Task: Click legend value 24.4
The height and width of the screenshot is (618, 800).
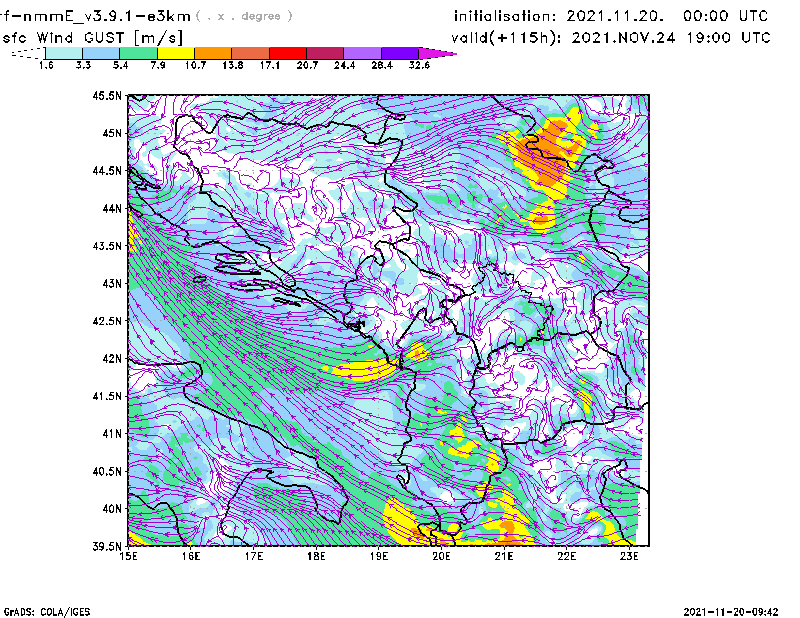Action: (344, 65)
